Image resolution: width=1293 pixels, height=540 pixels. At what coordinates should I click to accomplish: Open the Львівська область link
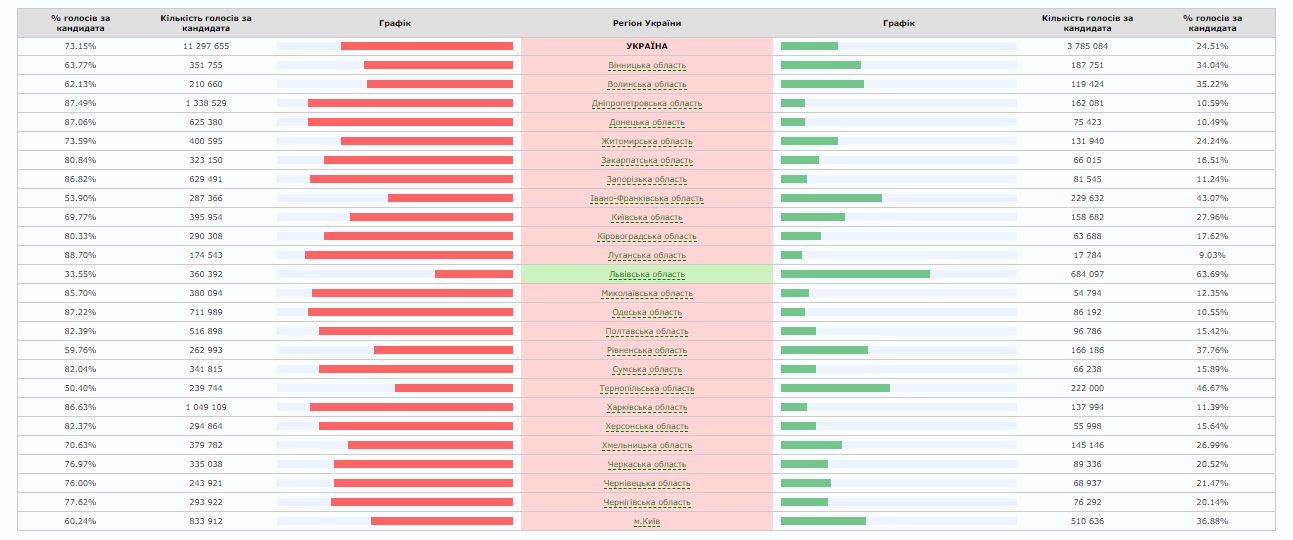[x=647, y=275]
